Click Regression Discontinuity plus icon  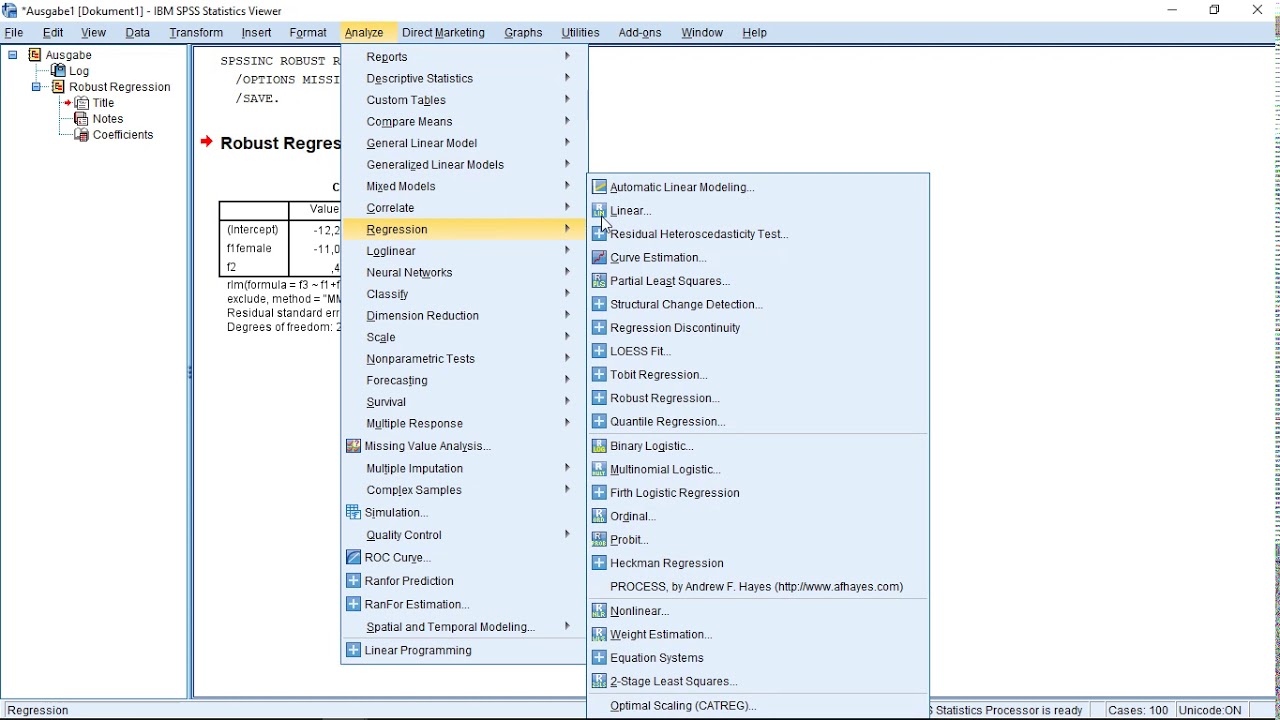click(600, 328)
